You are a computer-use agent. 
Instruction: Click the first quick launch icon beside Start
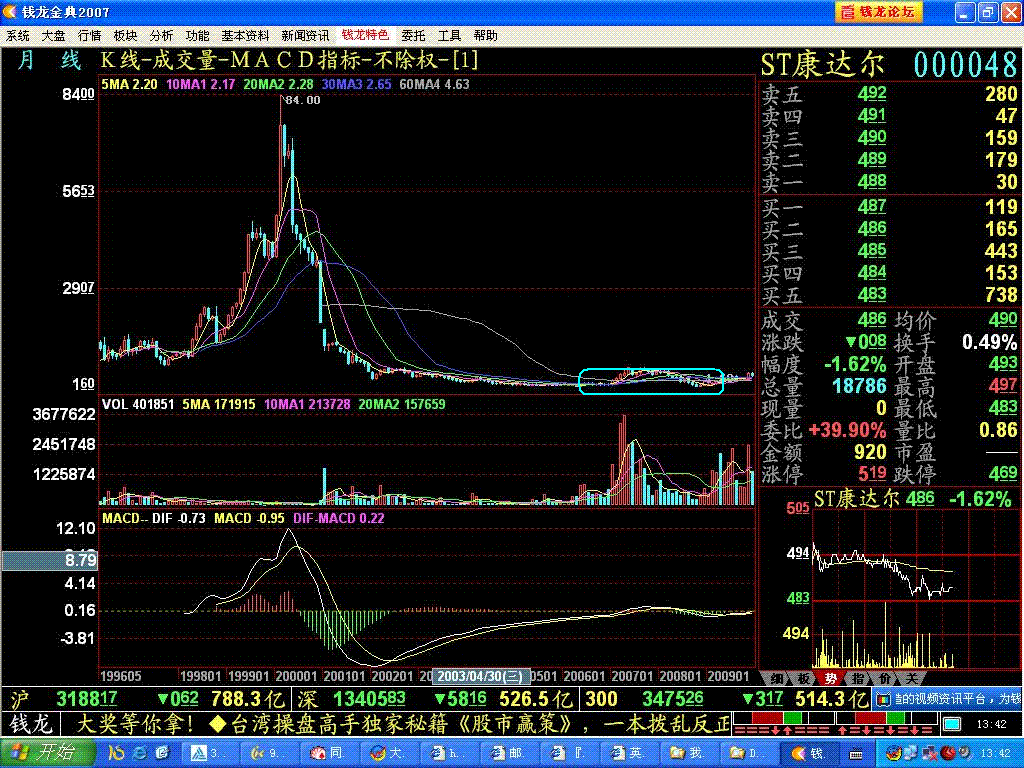pyautogui.click(x=117, y=753)
